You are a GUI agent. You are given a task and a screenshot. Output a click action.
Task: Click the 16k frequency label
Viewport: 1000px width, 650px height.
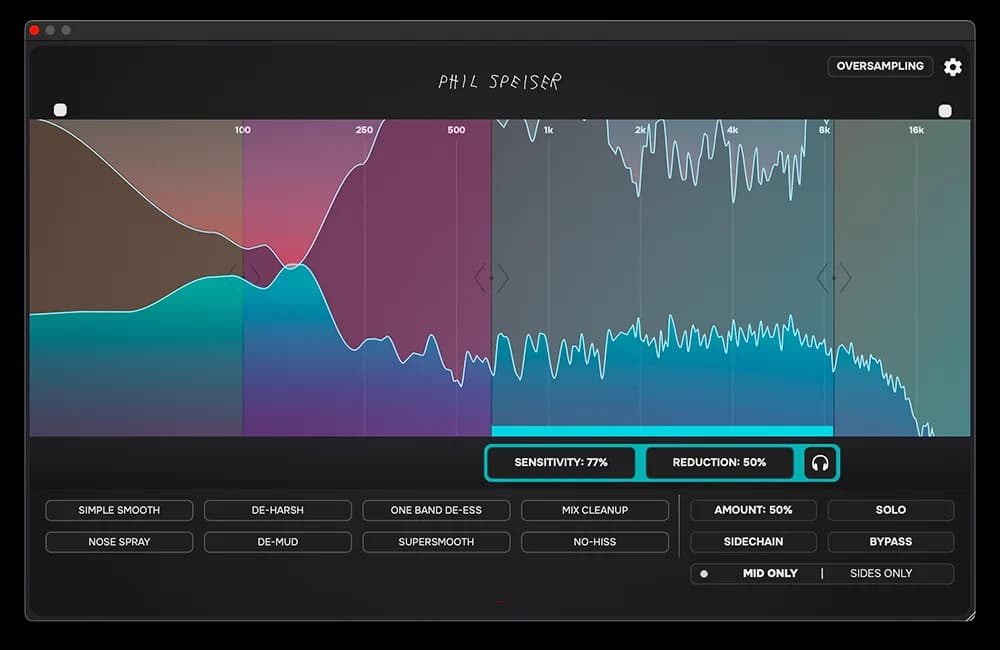click(x=916, y=130)
